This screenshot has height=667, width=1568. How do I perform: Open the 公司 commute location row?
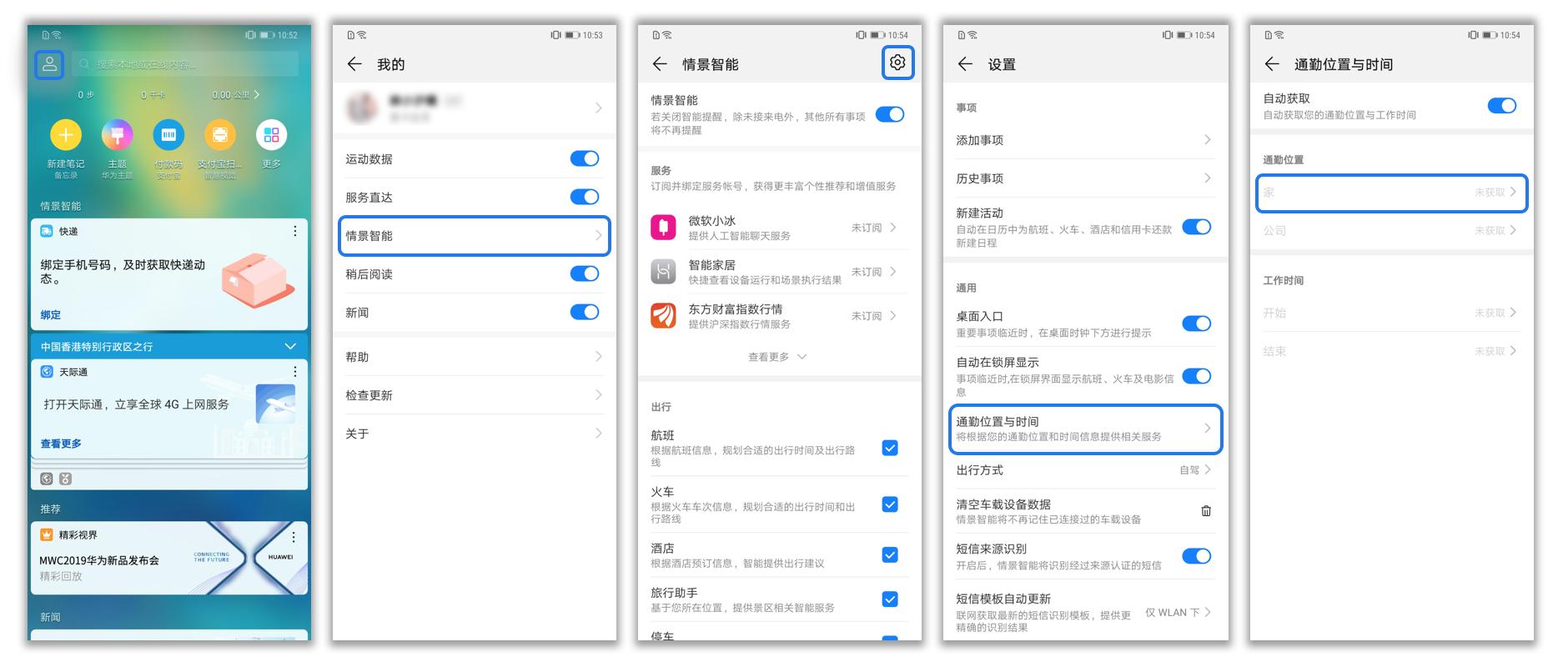pos(1391,230)
